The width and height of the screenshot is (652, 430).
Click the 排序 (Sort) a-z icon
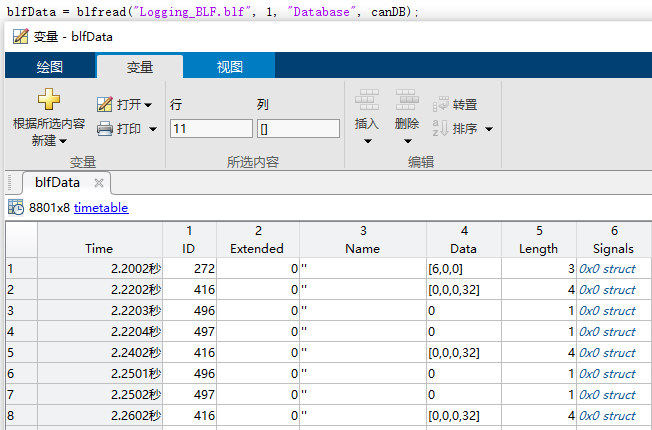pos(441,128)
